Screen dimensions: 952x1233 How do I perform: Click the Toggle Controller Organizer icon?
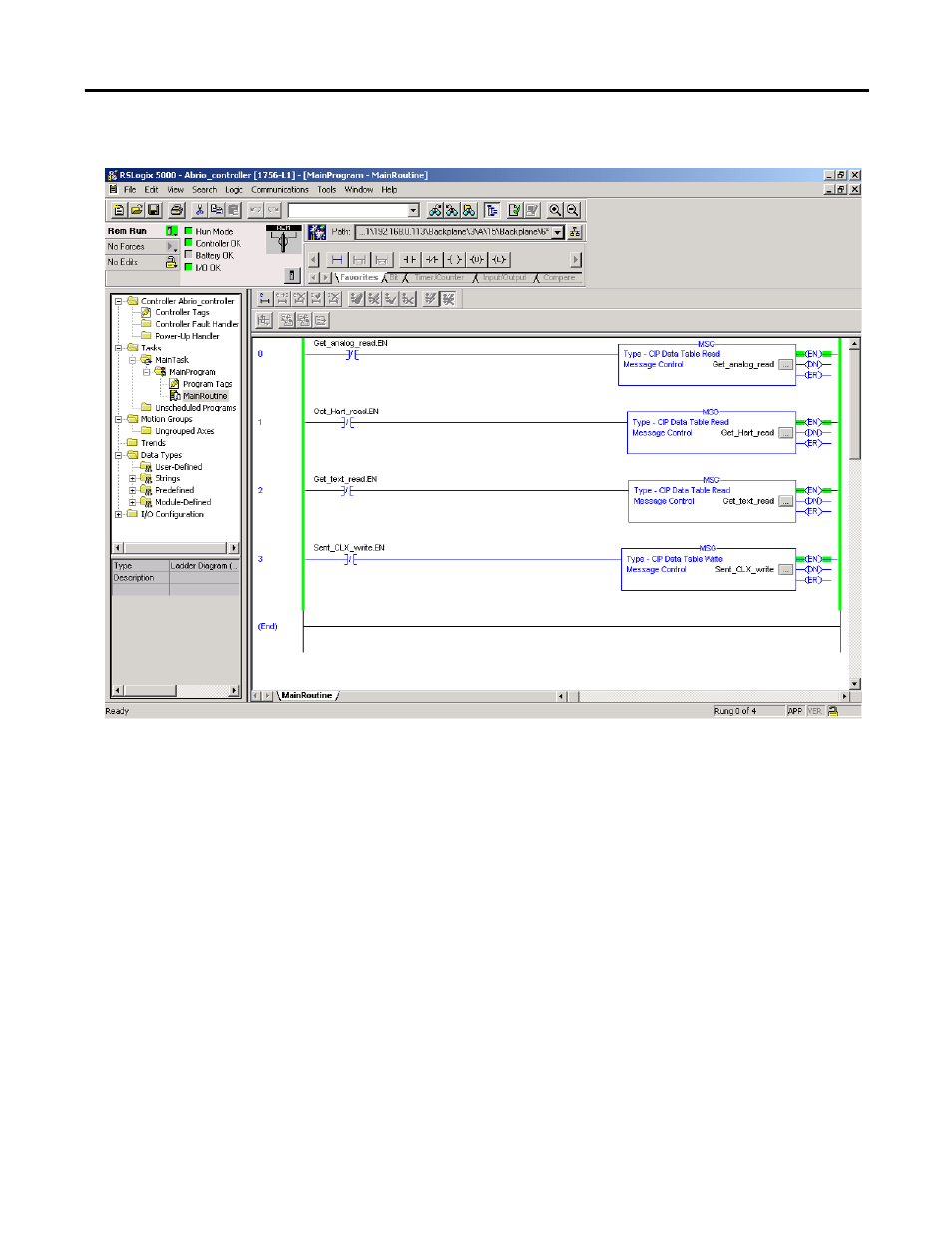492,210
